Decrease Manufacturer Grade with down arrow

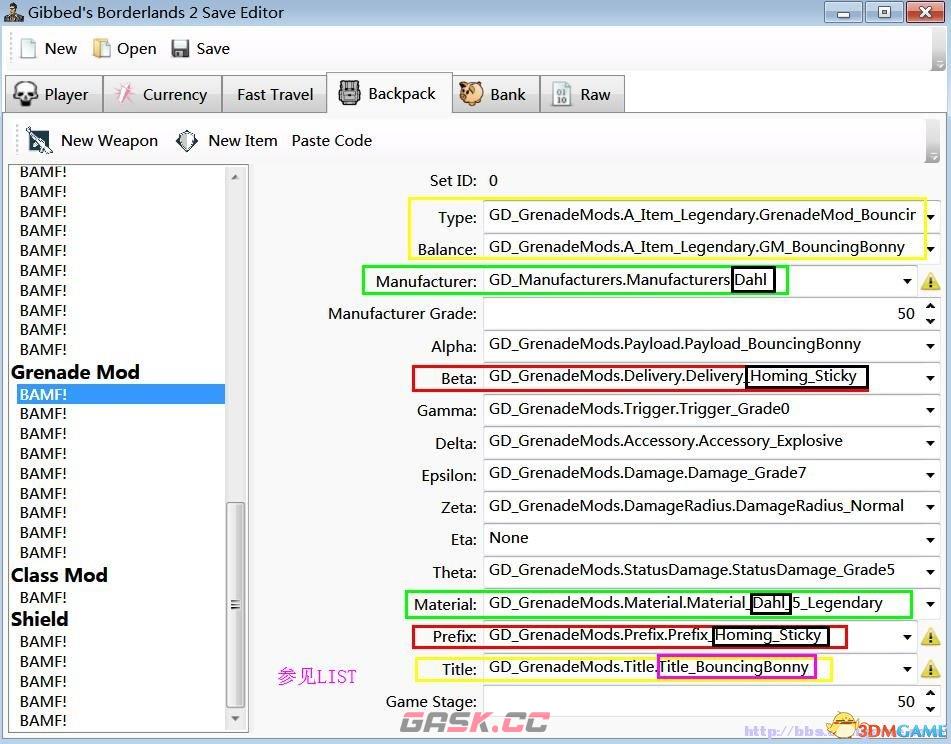pos(930,321)
